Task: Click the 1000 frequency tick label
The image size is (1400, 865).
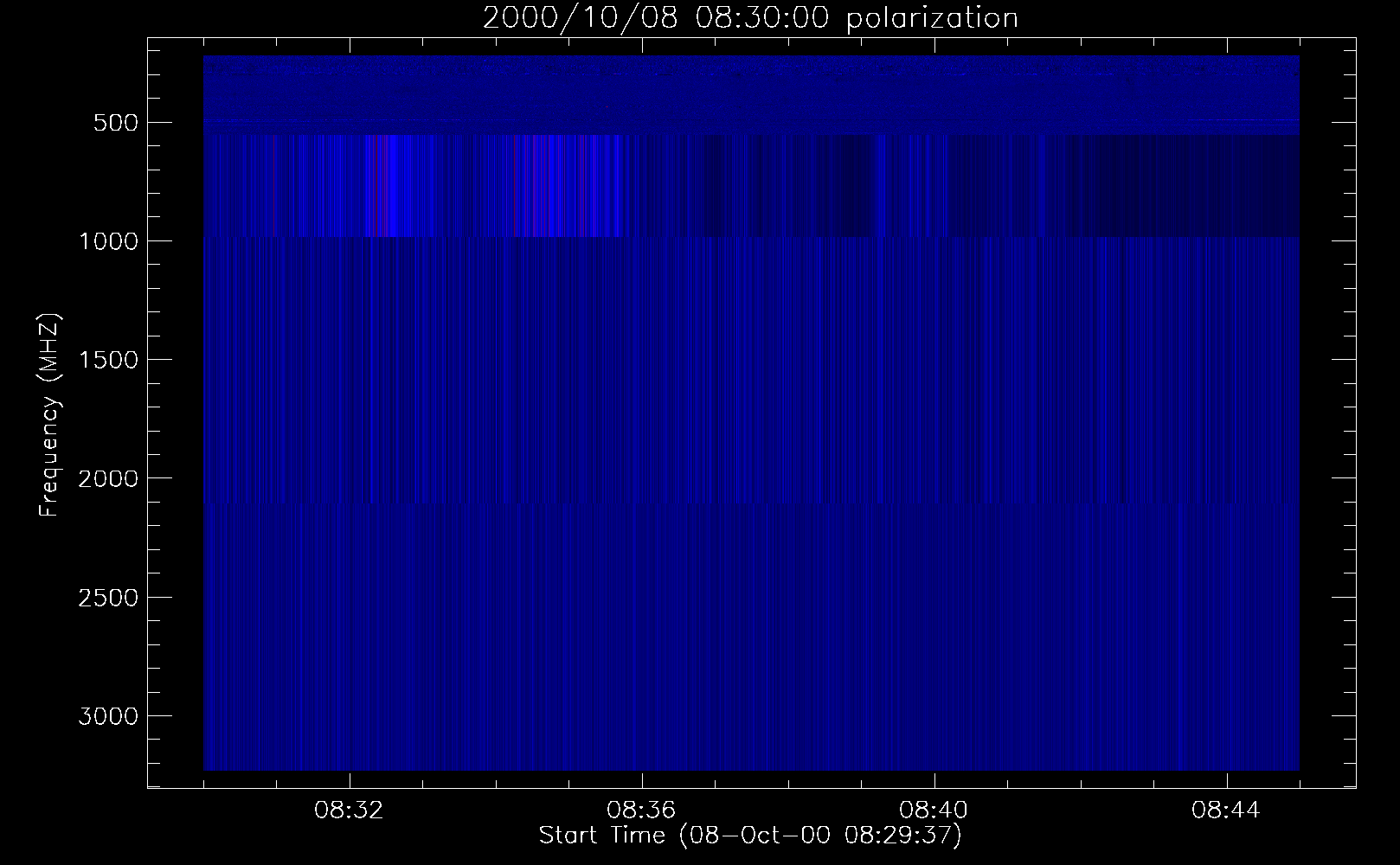Action: point(108,241)
